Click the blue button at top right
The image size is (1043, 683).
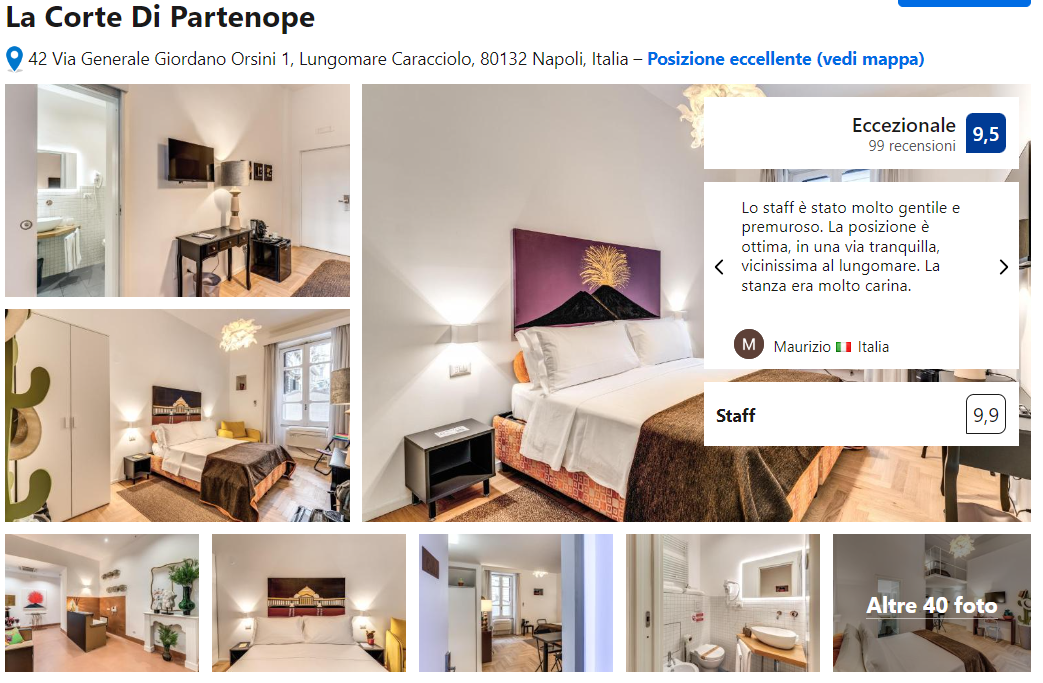964,3
